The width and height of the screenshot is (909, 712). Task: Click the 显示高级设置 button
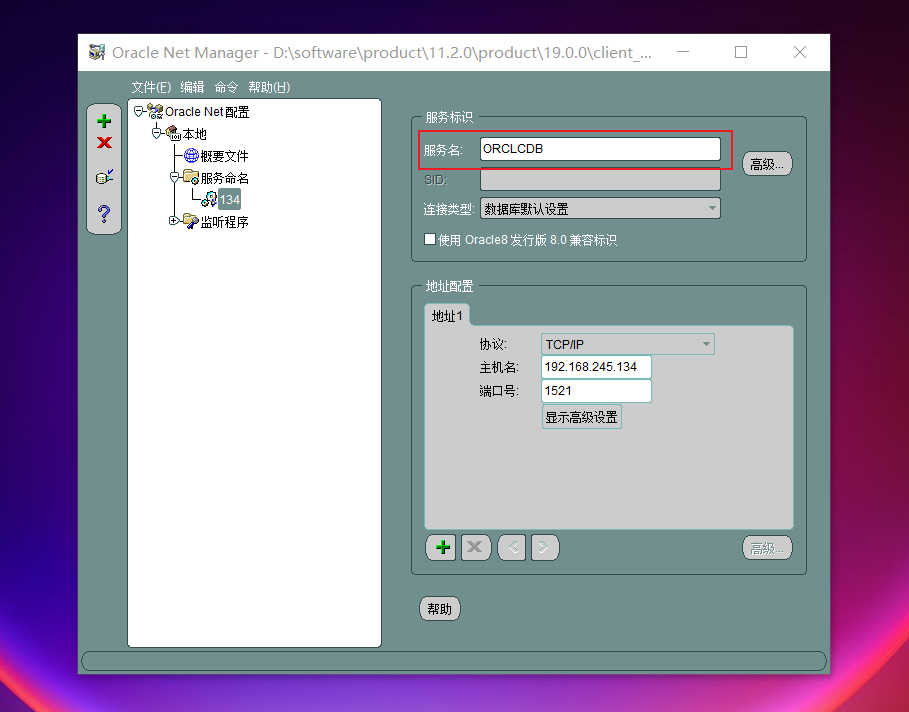[581, 417]
